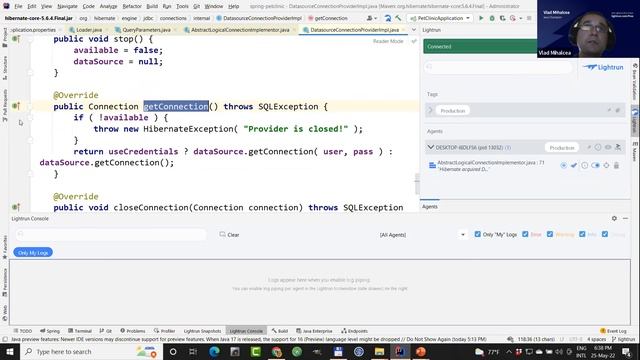This screenshot has height=360, width=640.
Task: Hide Lightrun Console with the minimize dash
Action: [x=625, y=218]
